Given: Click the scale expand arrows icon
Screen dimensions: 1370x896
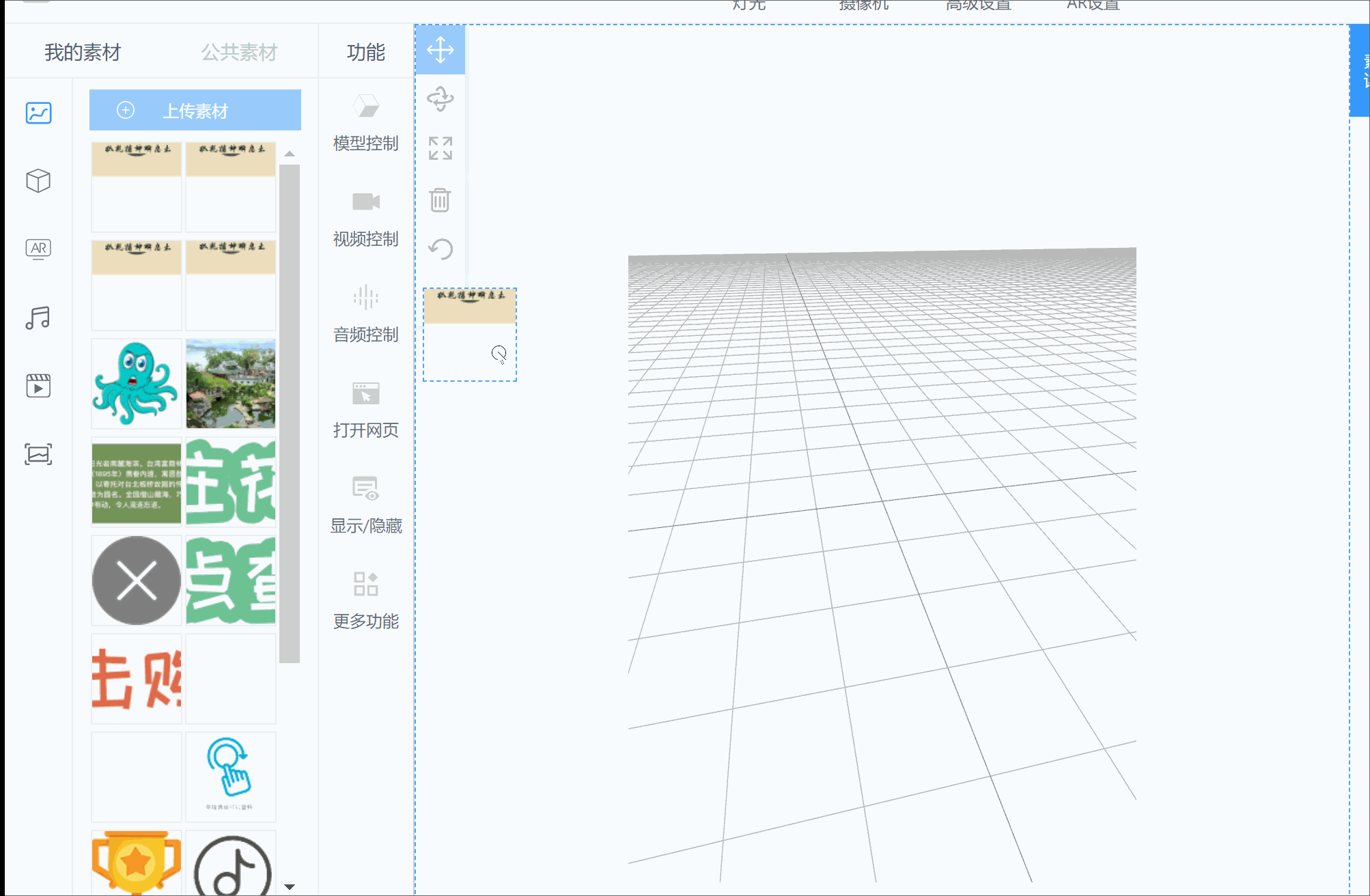Looking at the screenshot, I should pyautogui.click(x=440, y=148).
